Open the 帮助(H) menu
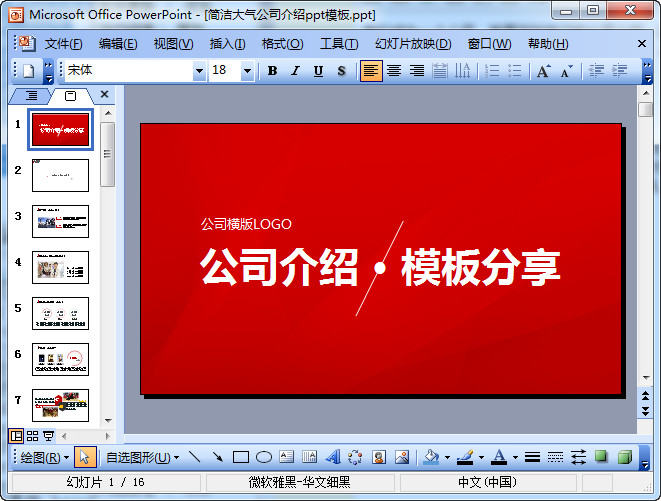 pyautogui.click(x=548, y=44)
